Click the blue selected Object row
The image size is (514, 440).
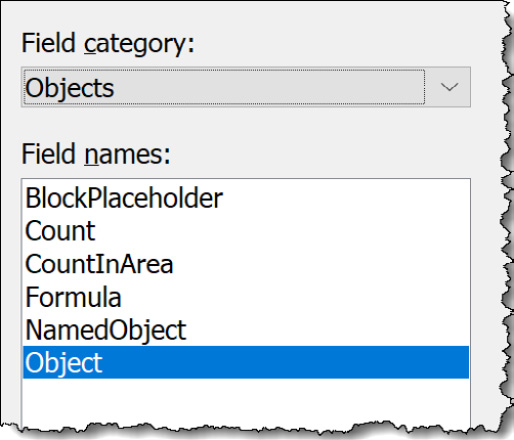click(x=246, y=362)
